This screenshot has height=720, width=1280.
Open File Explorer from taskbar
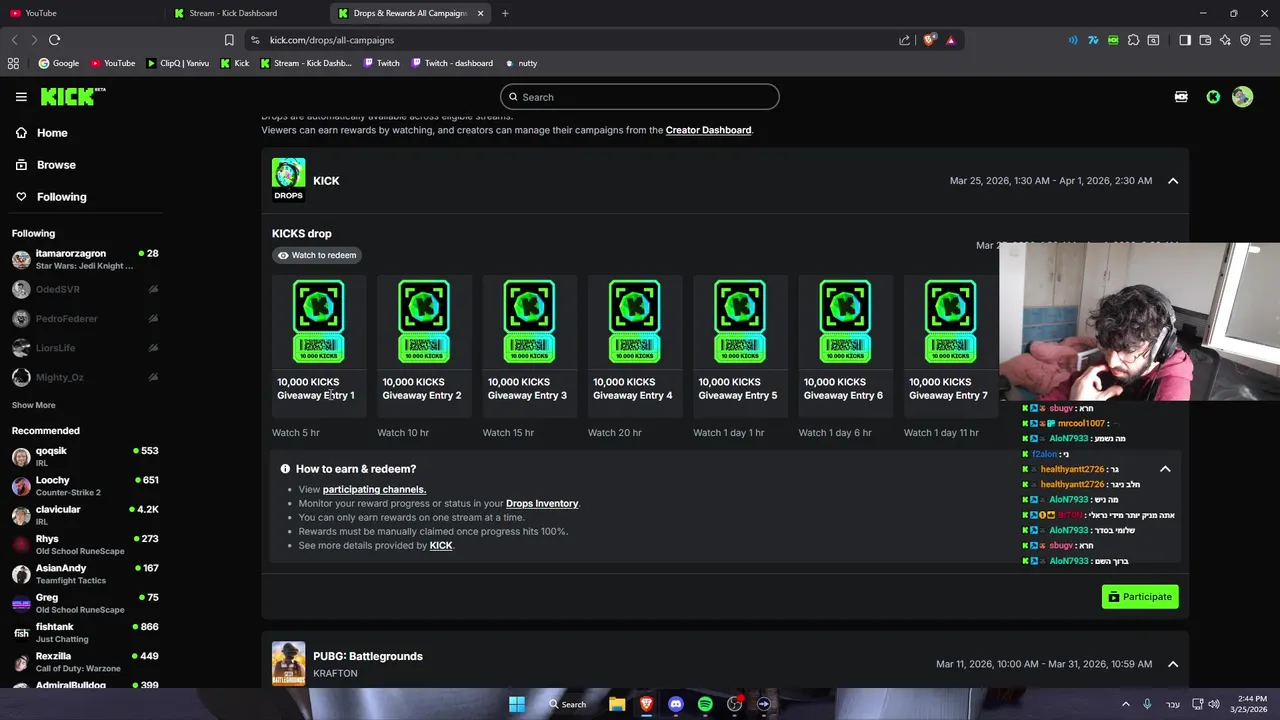[x=617, y=704]
